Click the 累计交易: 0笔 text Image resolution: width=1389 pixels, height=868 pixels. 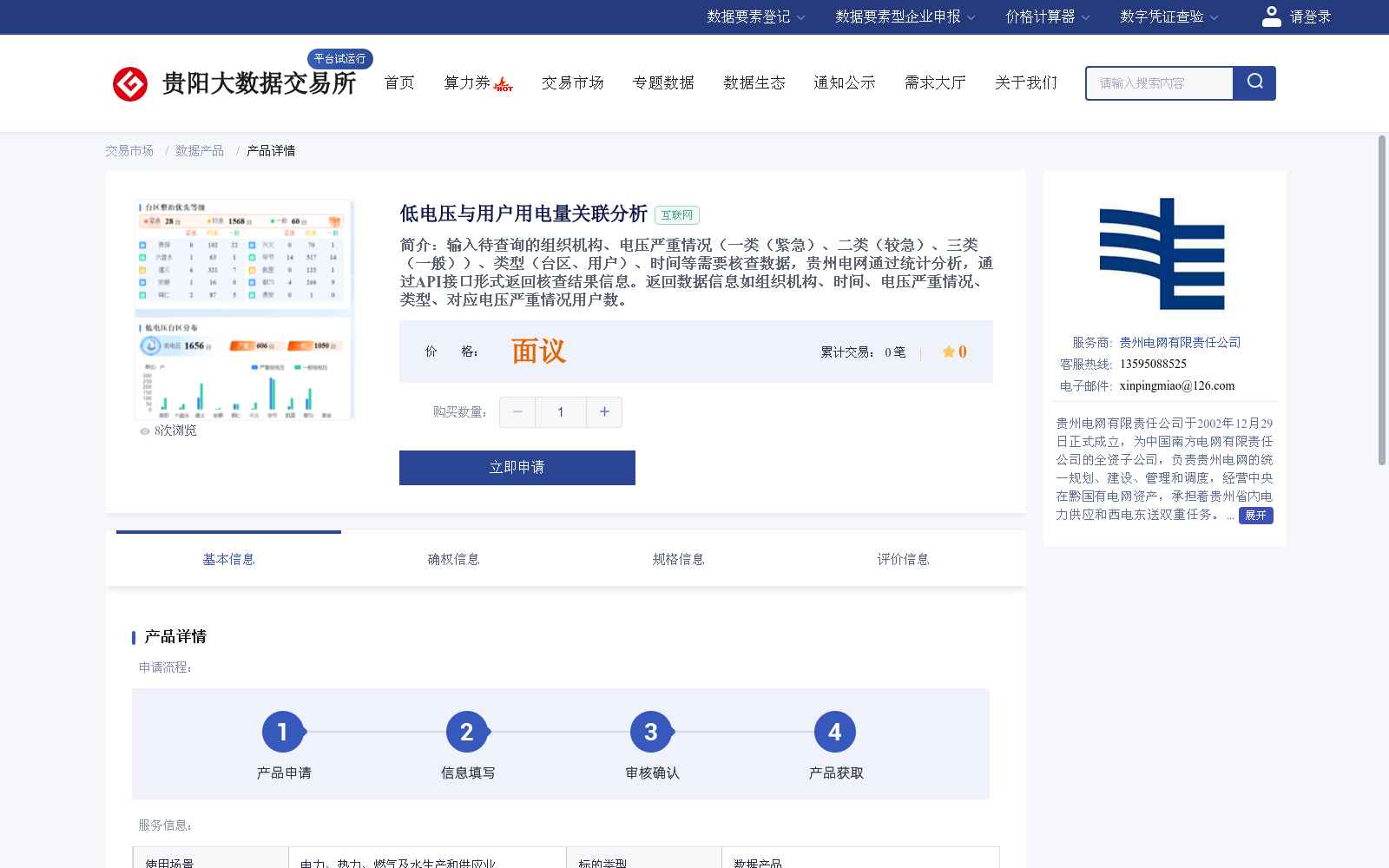[863, 352]
